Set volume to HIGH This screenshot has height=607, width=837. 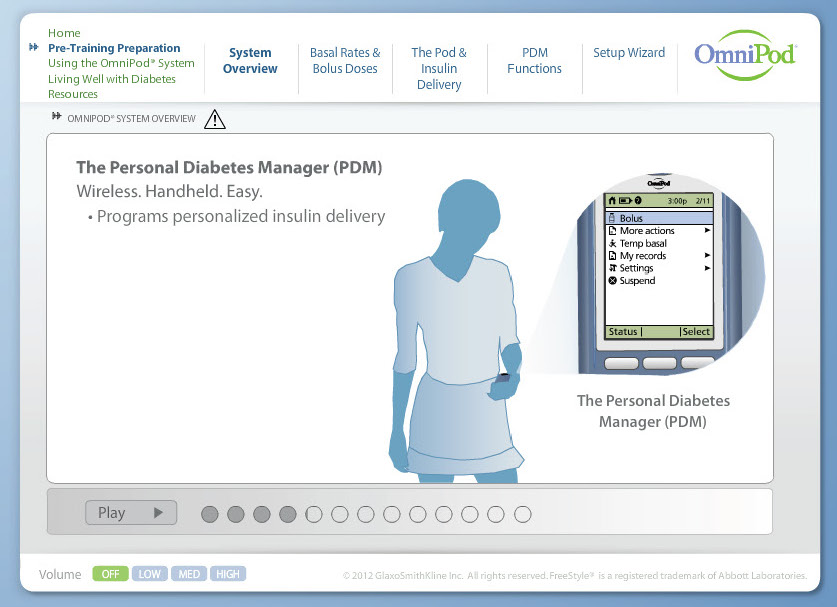pyautogui.click(x=228, y=574)
